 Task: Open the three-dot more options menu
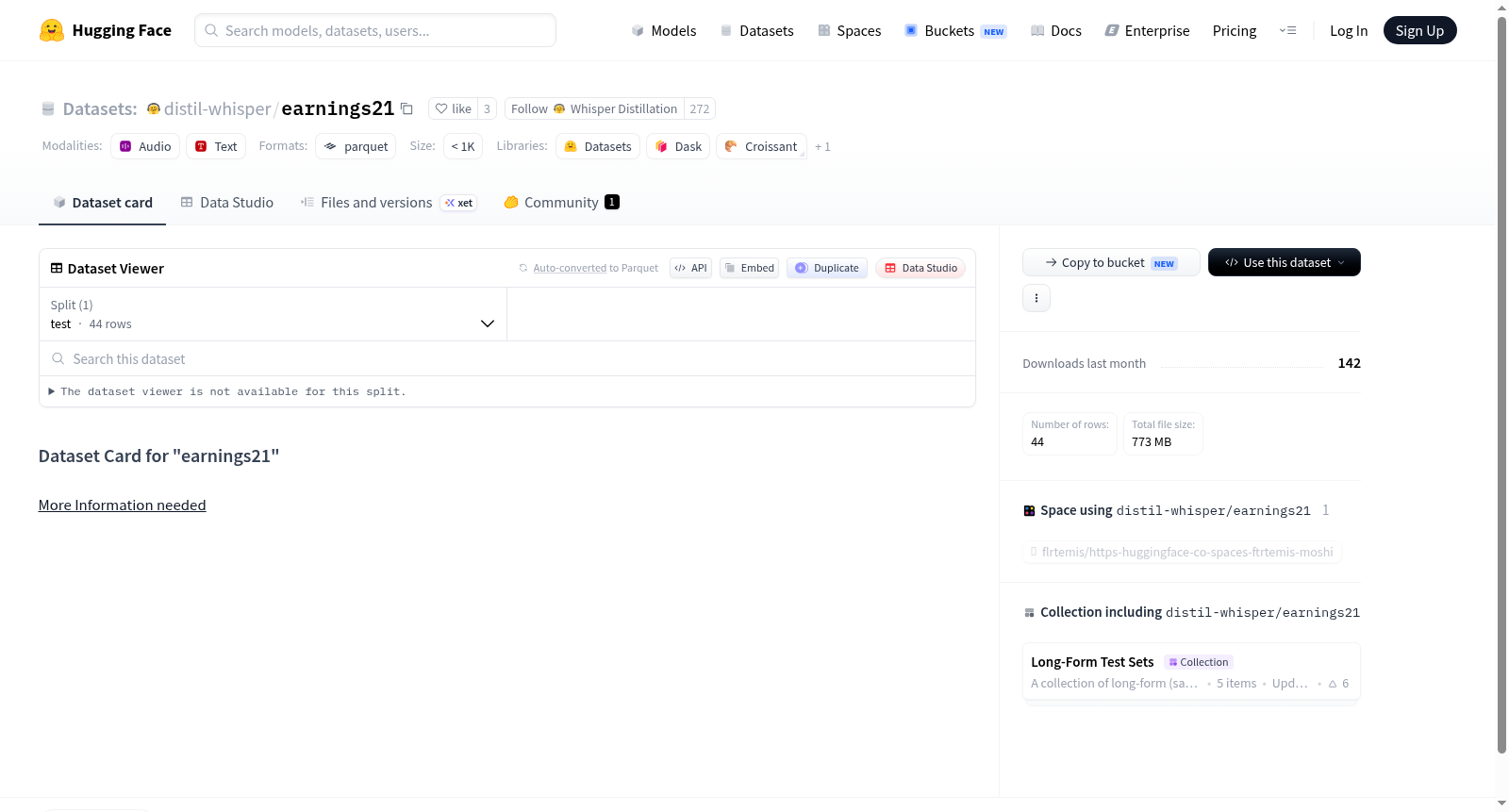(1036, 298)
